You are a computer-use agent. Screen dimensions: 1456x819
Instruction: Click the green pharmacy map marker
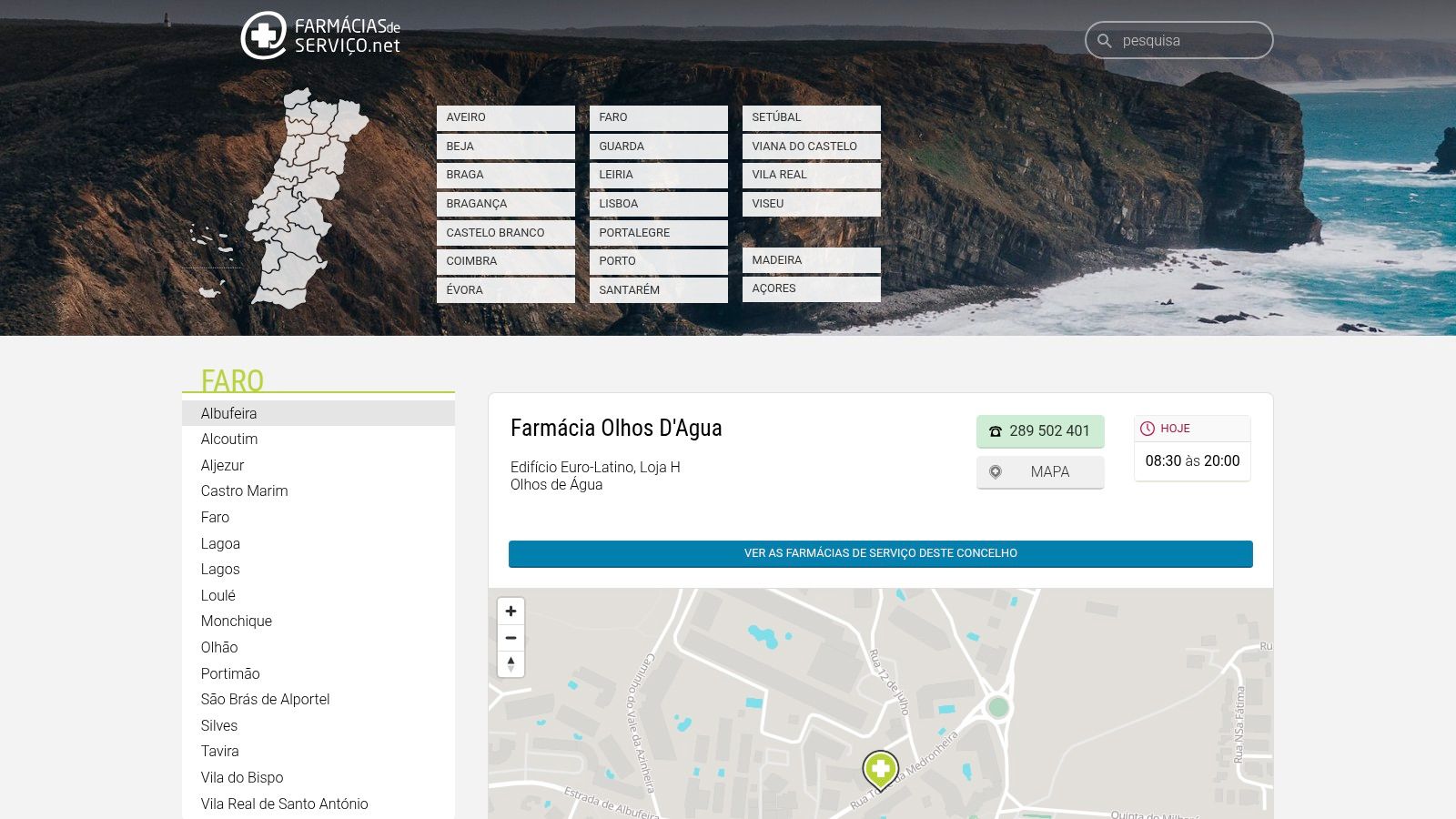pos(880,770)
